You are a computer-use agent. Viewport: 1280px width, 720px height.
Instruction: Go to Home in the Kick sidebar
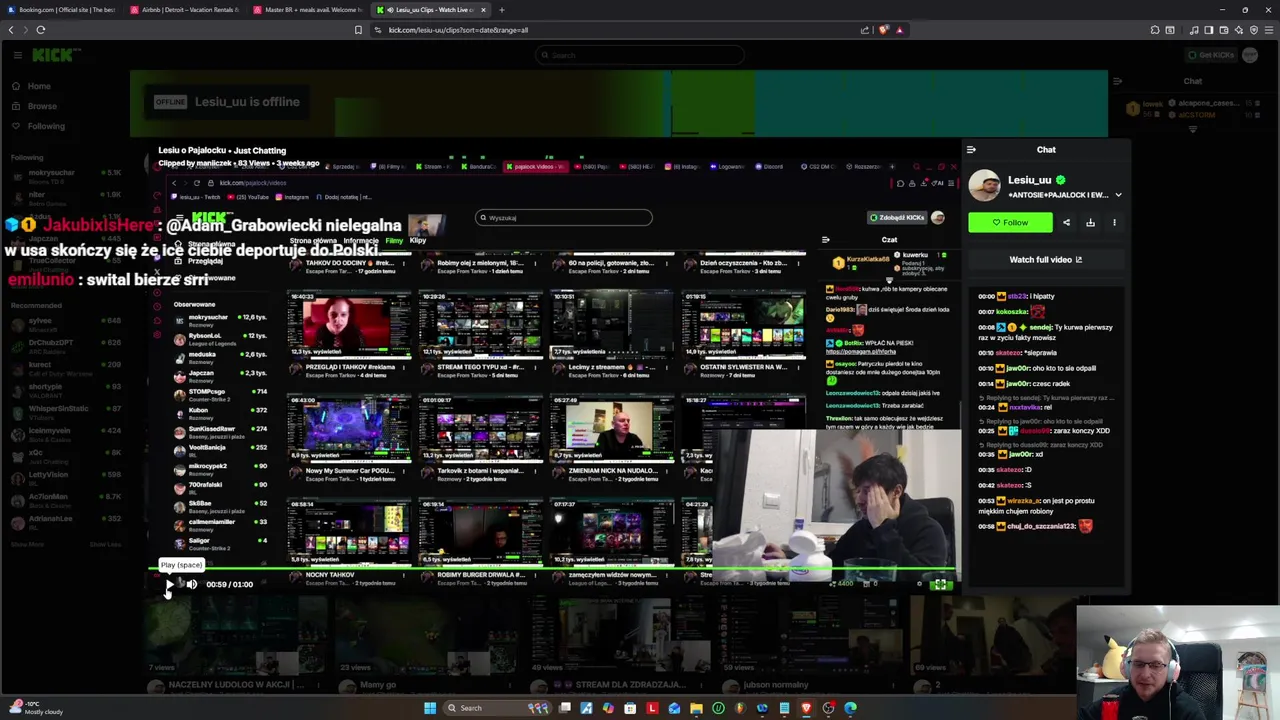[39, 86]
